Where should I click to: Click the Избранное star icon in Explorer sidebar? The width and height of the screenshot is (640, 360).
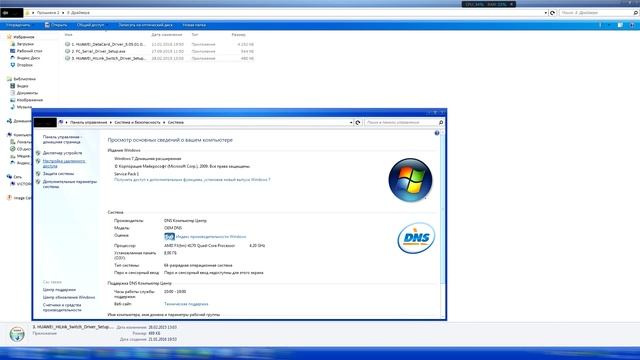click(x=9, y=37)
